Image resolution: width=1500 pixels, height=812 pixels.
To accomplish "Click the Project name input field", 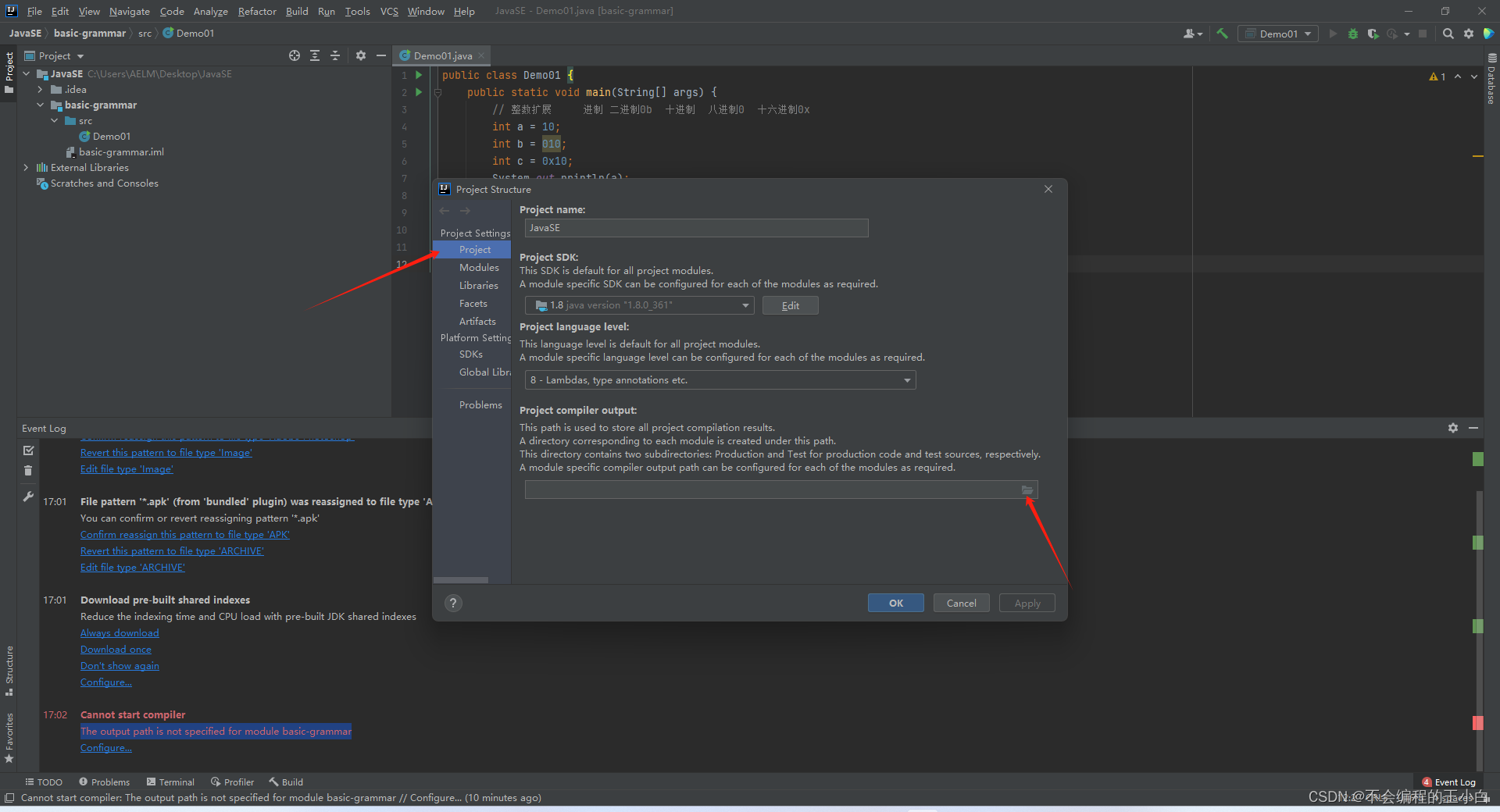I will coord(696,228).
